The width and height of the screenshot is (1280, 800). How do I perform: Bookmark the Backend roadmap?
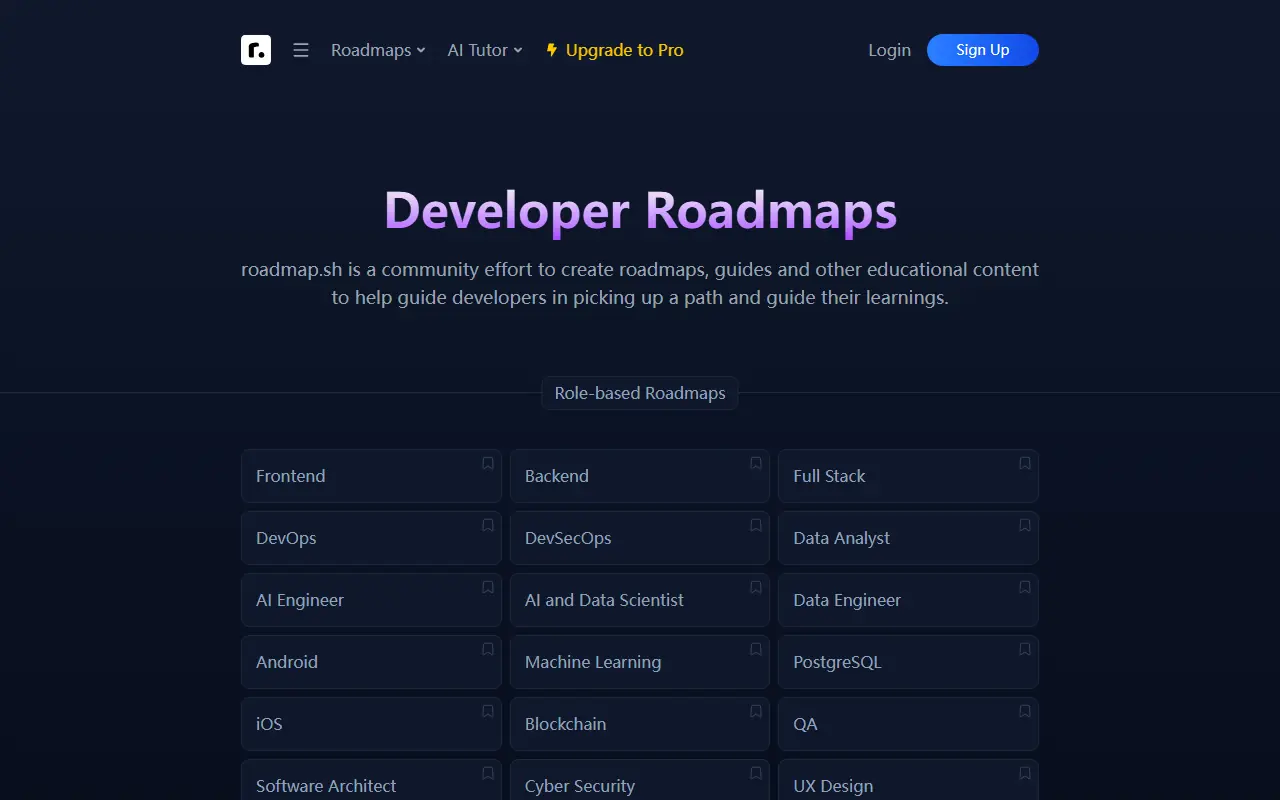coord(756,463)
